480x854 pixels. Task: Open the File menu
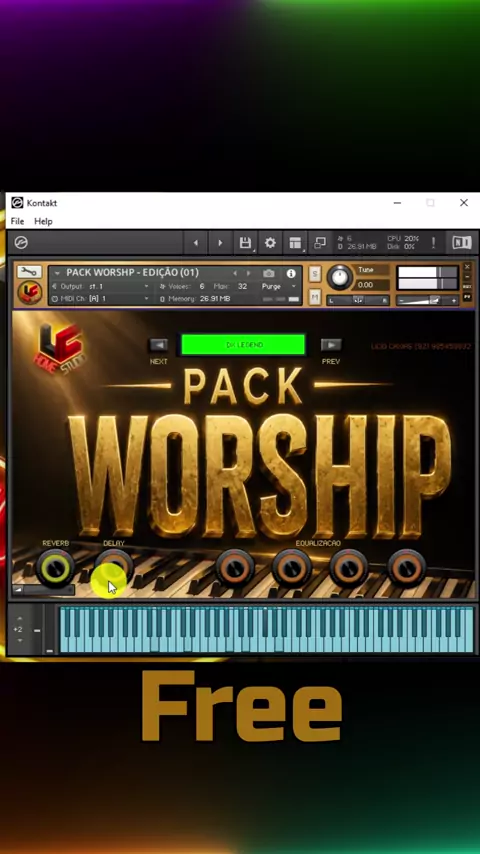pyautogui.click(x=17, y=221)
